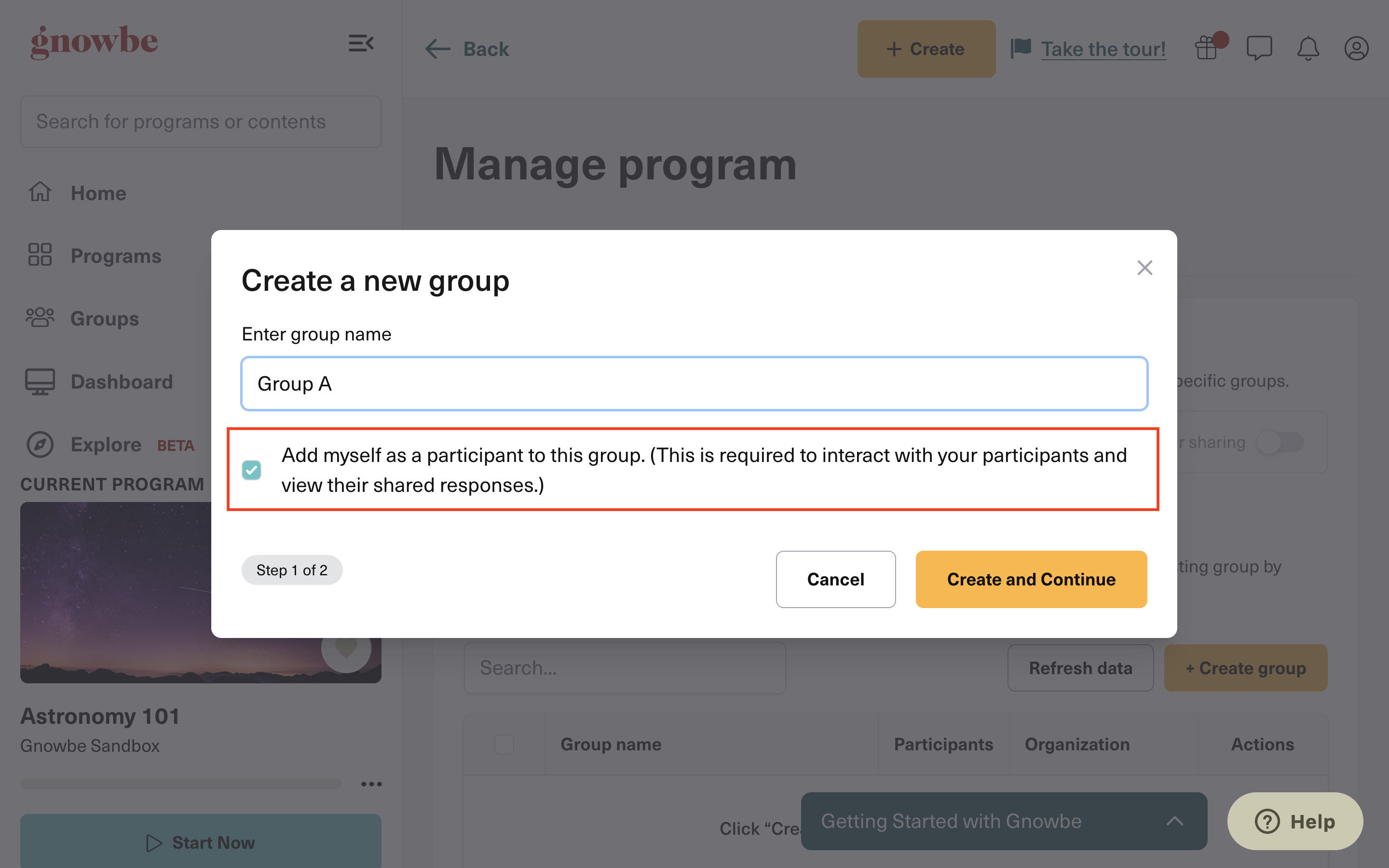
Task: Open Explore BETA in the sidebar
Action: point(111,444)
